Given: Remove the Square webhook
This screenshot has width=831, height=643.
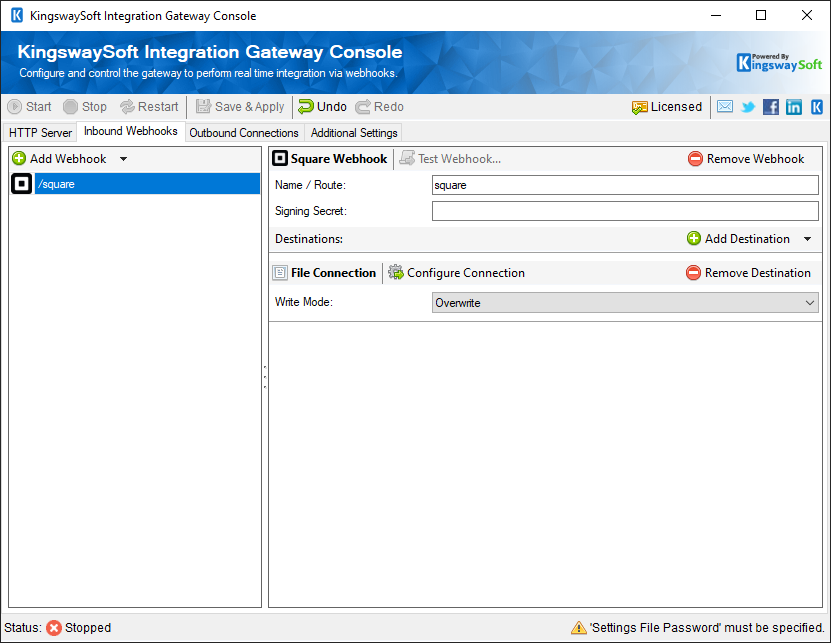Looking at the screenshot, I should click(x=746, y=158).
